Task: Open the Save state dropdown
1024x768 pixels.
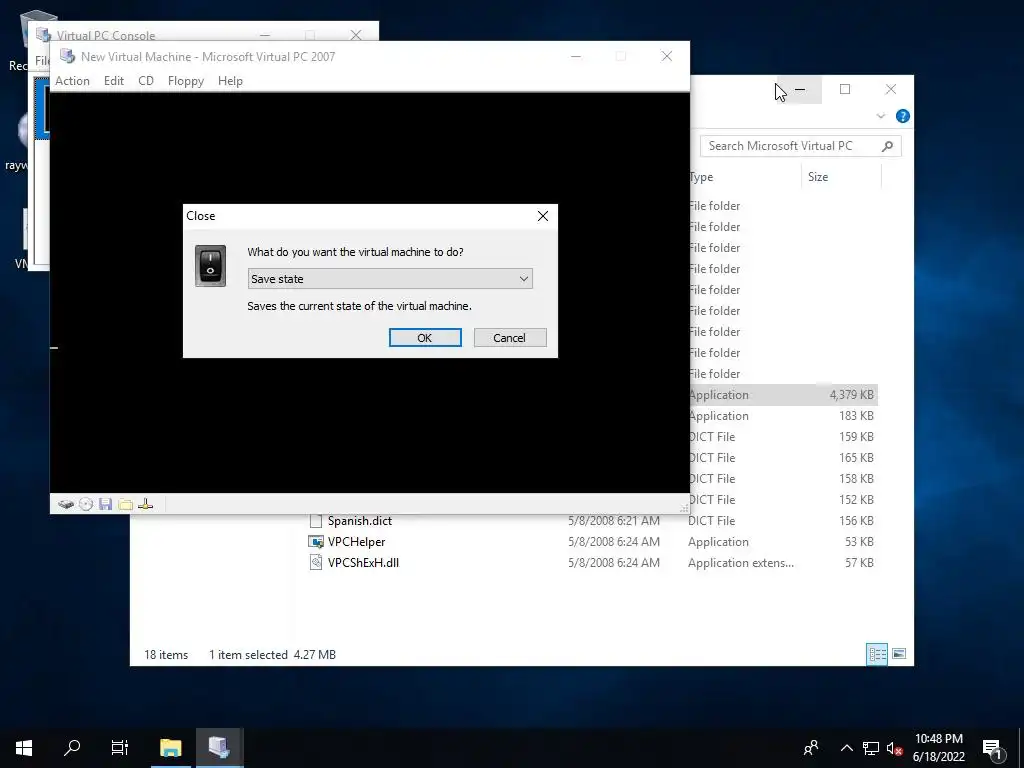Action: (x=390, y=279)
